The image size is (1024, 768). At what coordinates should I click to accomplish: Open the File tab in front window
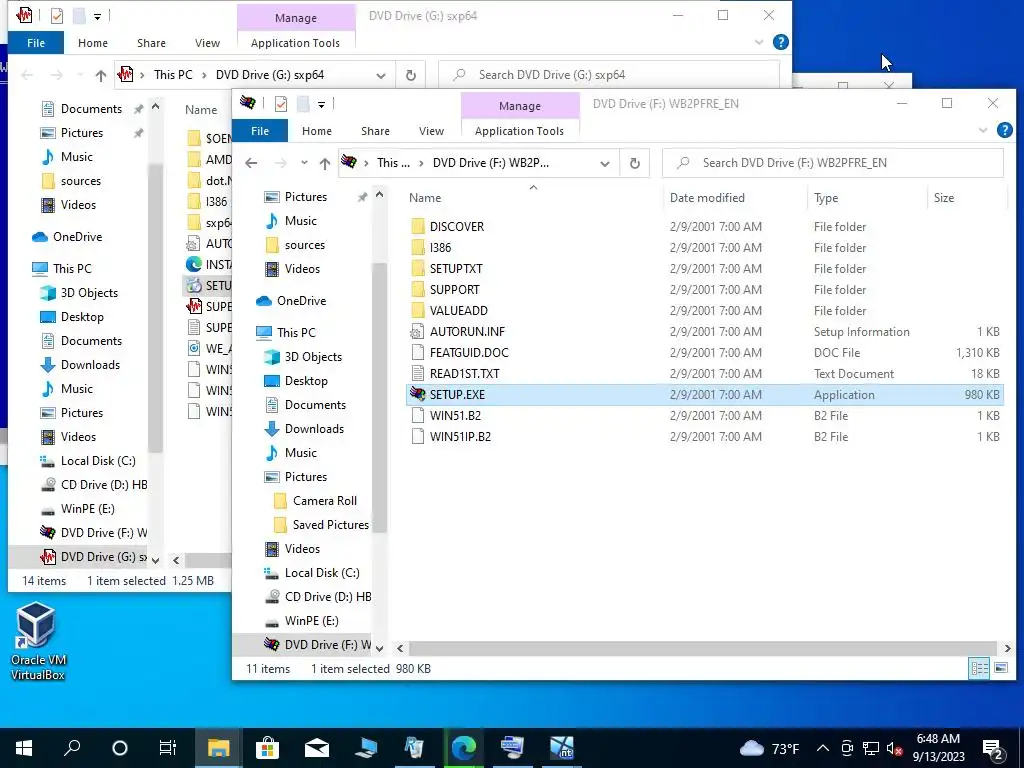click(x=260, y=131)
